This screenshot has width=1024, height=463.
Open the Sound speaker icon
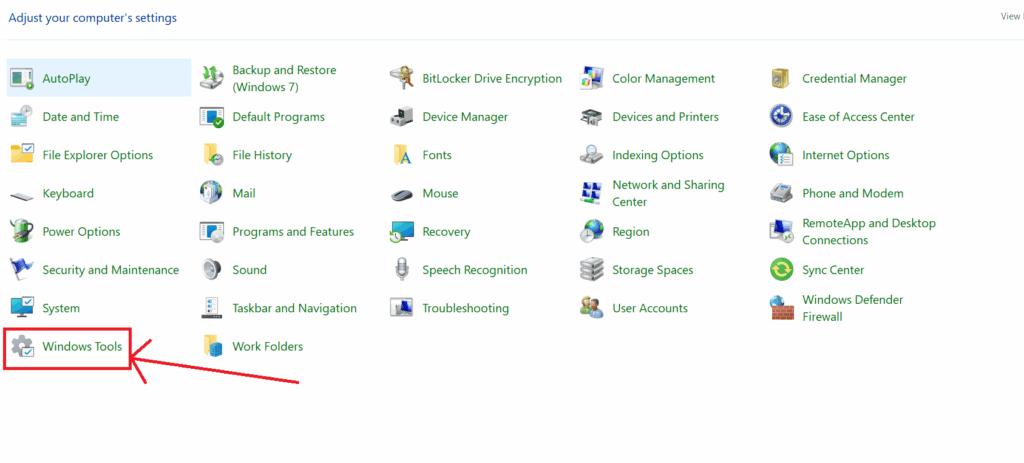click(212, 270)
